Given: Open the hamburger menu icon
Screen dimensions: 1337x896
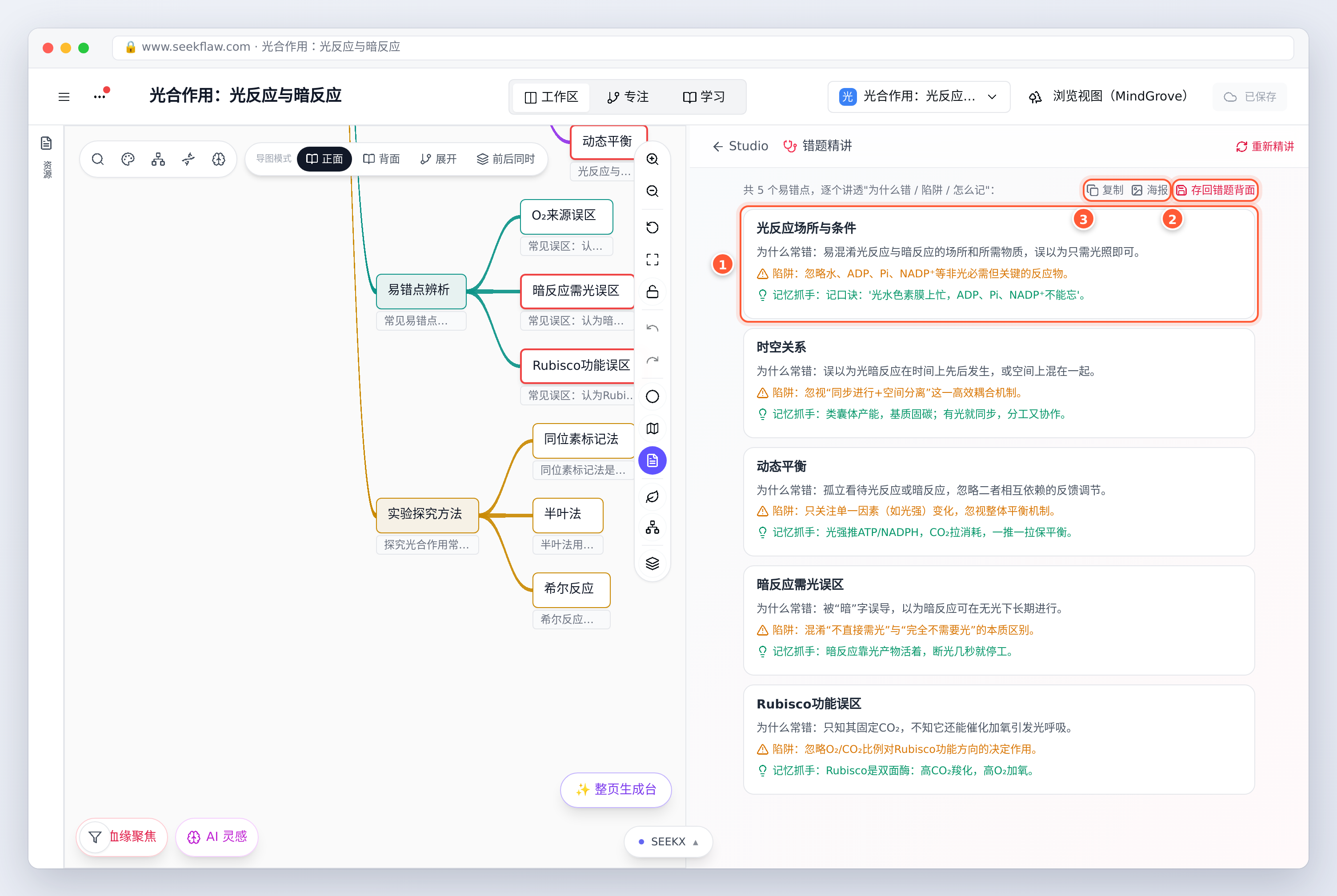Looking at the screenshot, I should click(64, 96).
